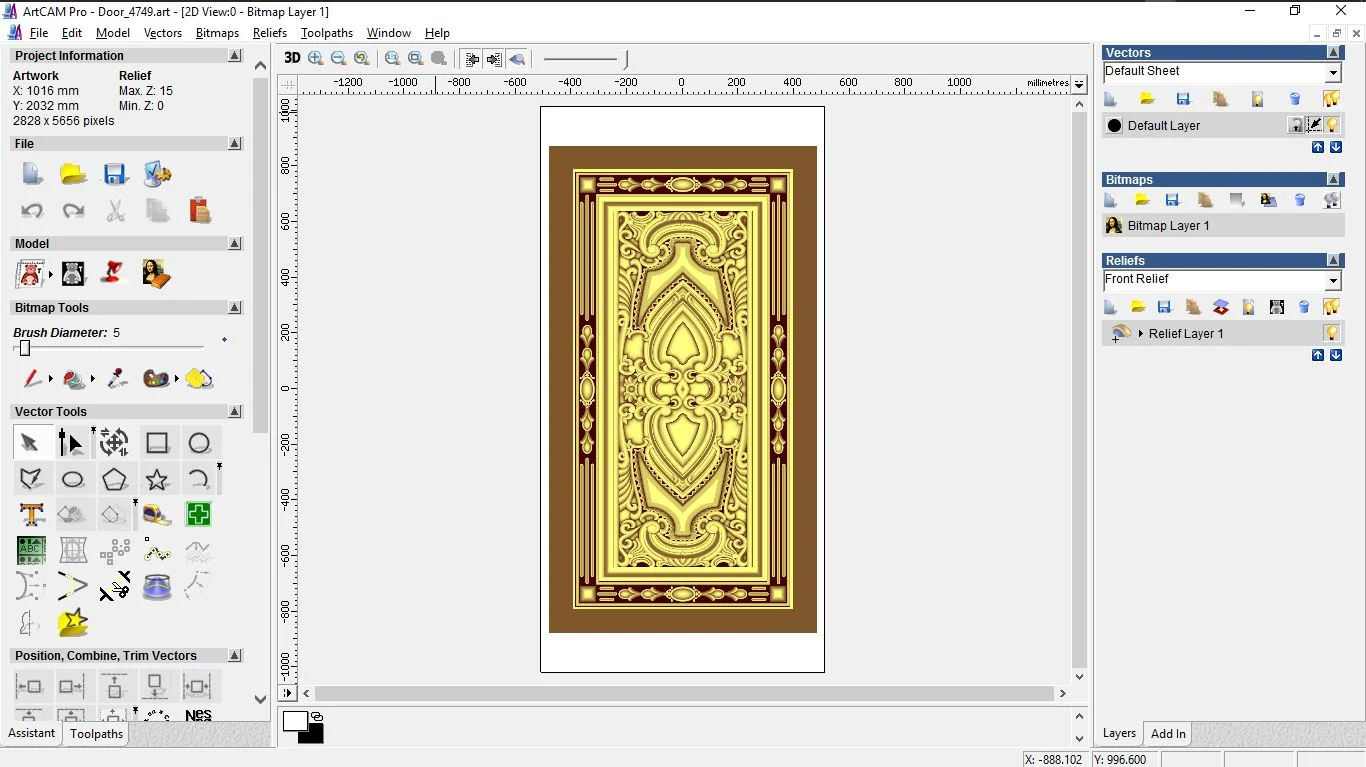1366x767 pixels.
Task: Open the Add In tab
Action: click(x=1168, y=734)
